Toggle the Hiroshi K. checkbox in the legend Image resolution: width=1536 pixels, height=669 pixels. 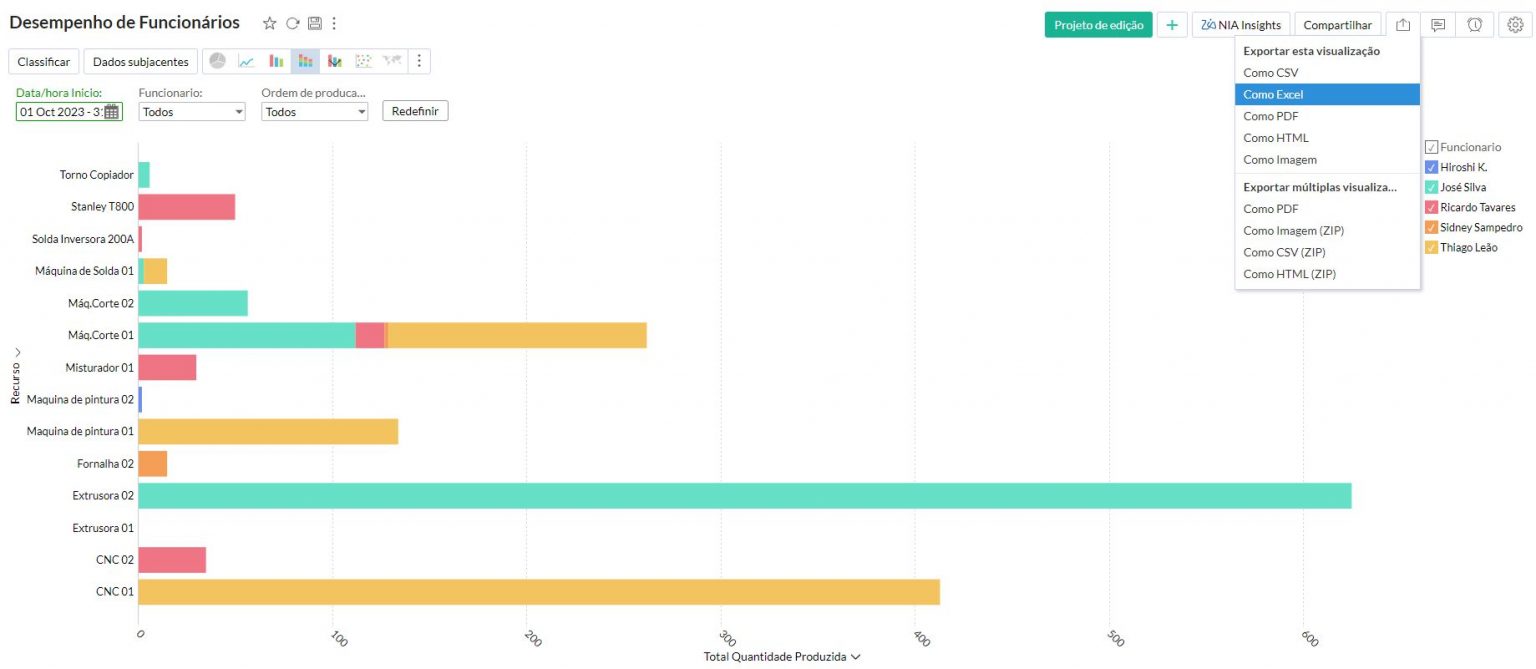tap(1430, 167)
